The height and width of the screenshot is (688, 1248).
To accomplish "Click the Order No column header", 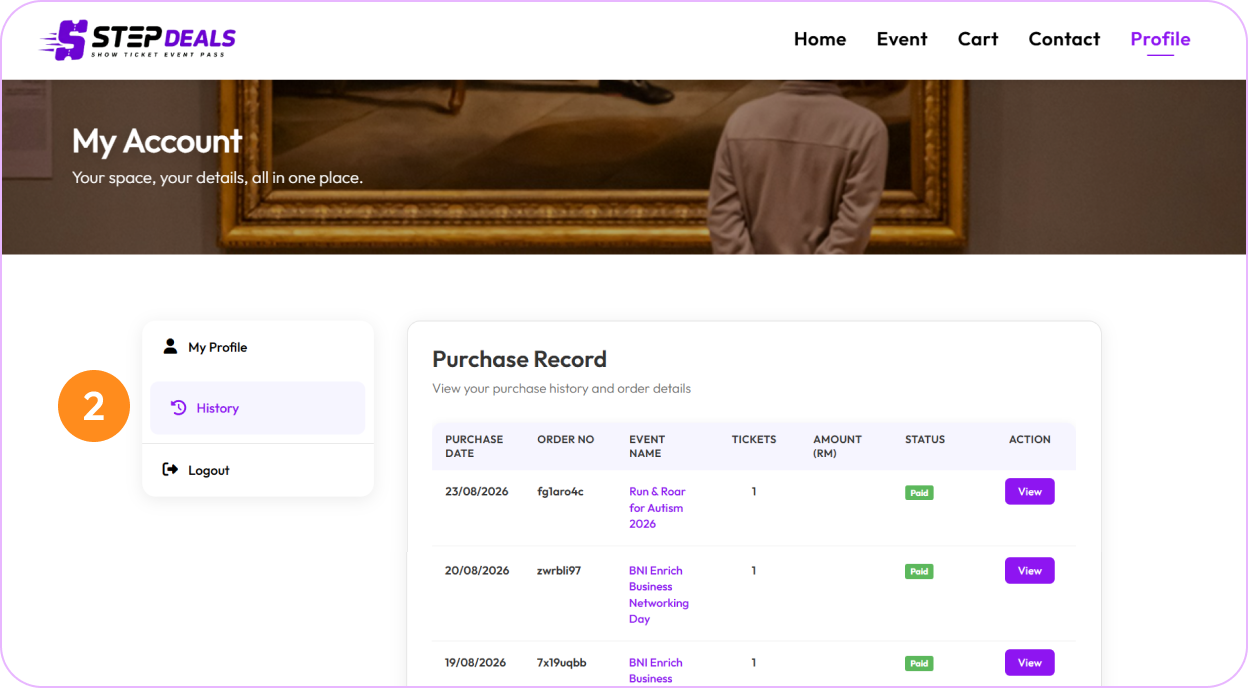I will [x=566, y=439].
